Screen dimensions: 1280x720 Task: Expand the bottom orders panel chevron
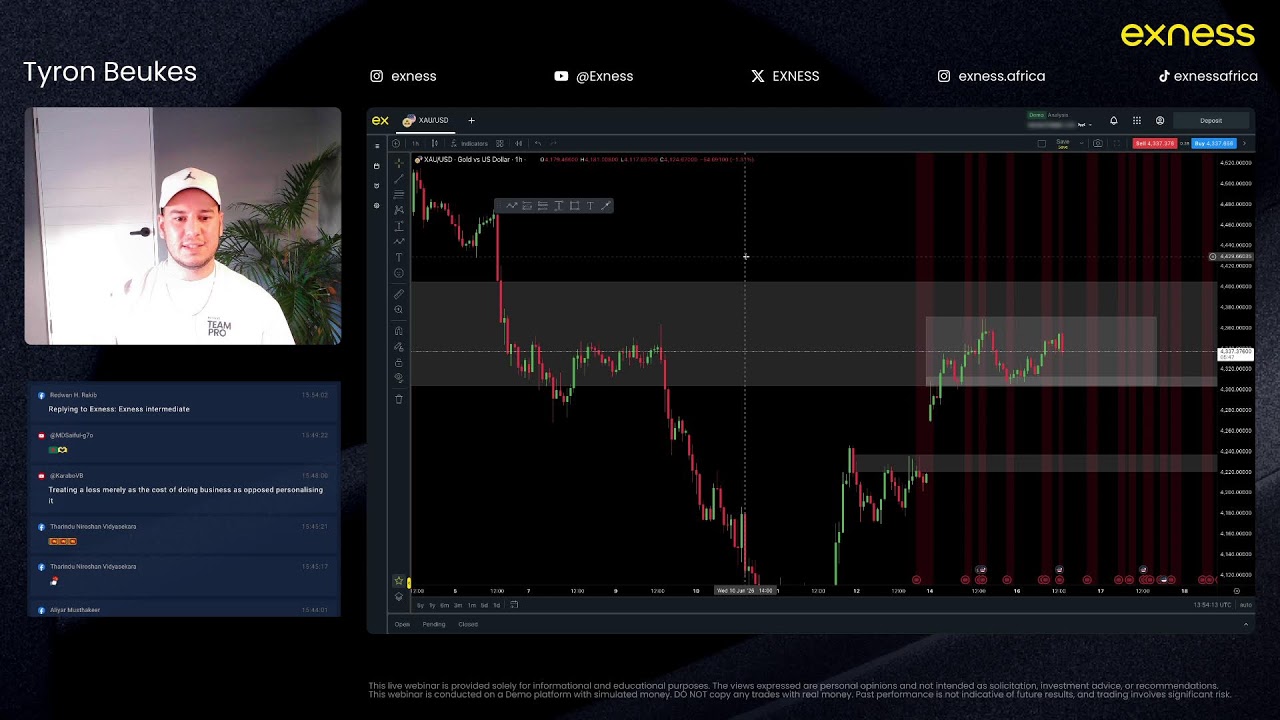pos(1245,624)
